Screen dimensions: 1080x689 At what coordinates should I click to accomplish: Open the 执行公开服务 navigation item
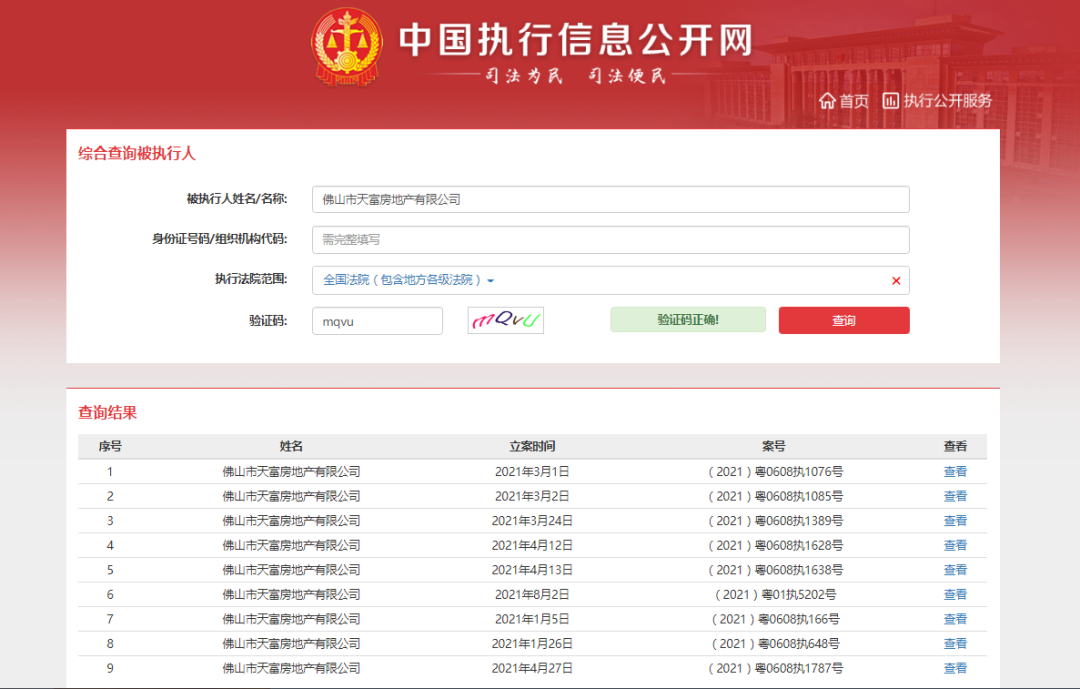point(947,101)
